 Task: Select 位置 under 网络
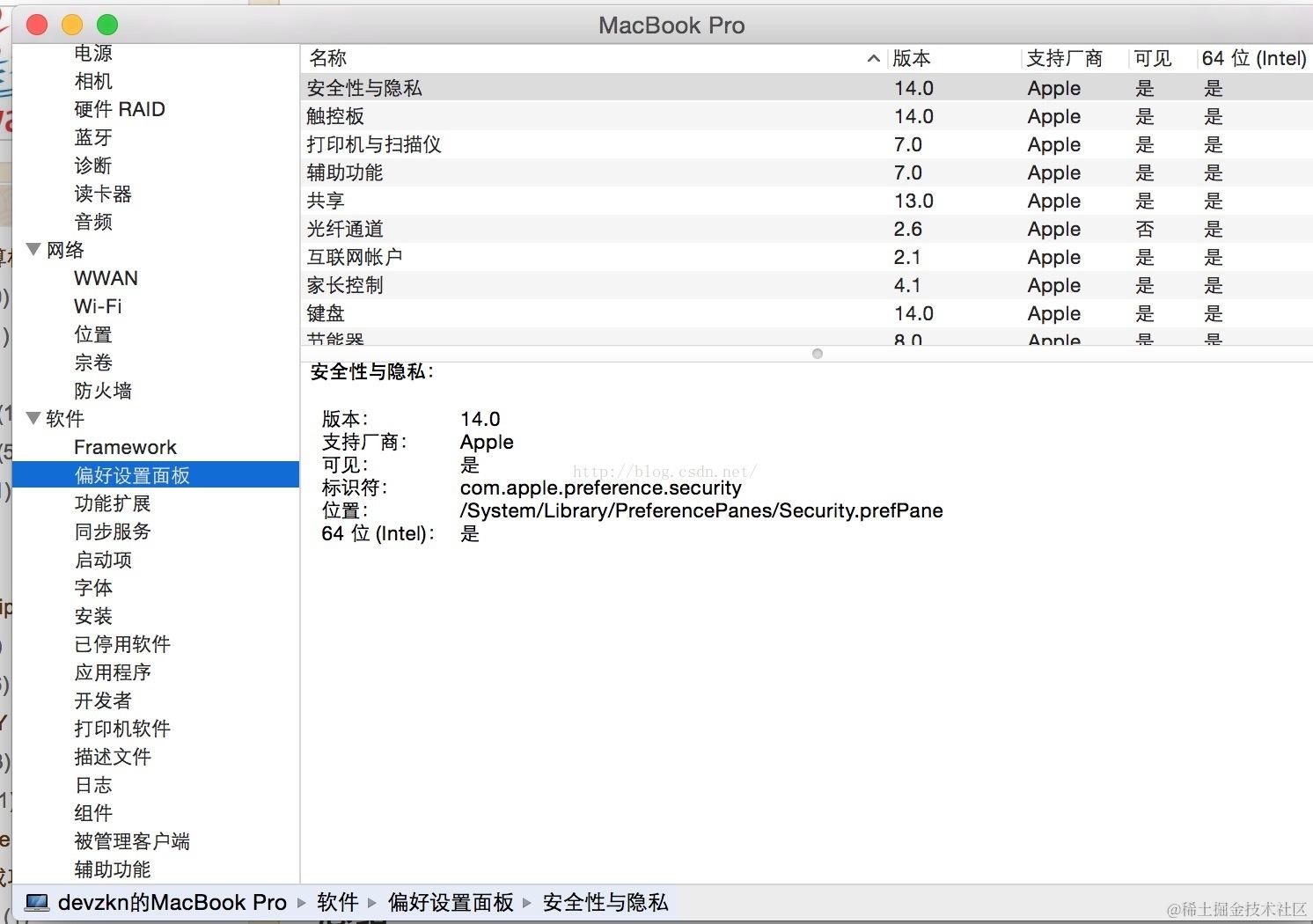pyautogui.click(x=93, y=334)
